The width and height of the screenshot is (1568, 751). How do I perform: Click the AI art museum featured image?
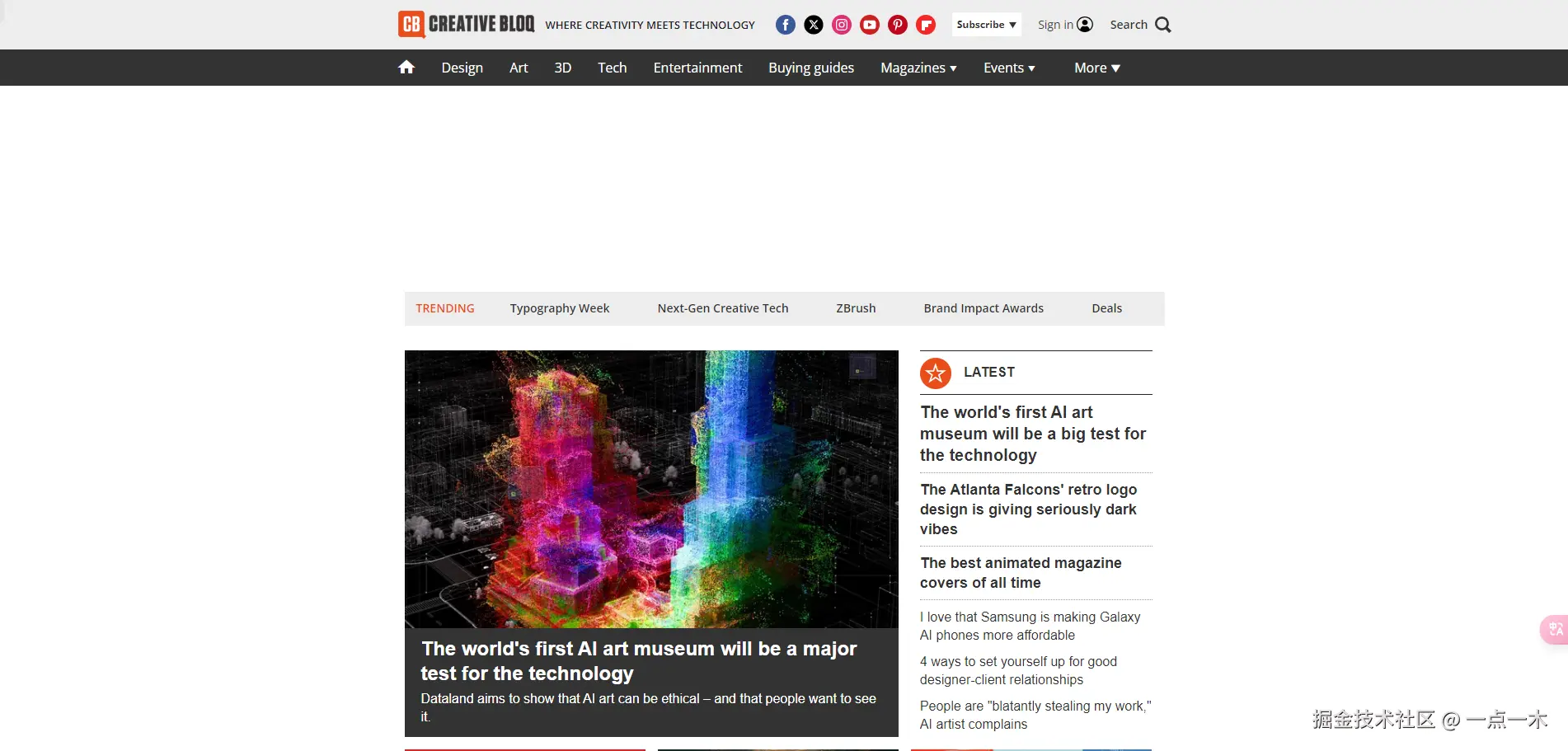651,488
